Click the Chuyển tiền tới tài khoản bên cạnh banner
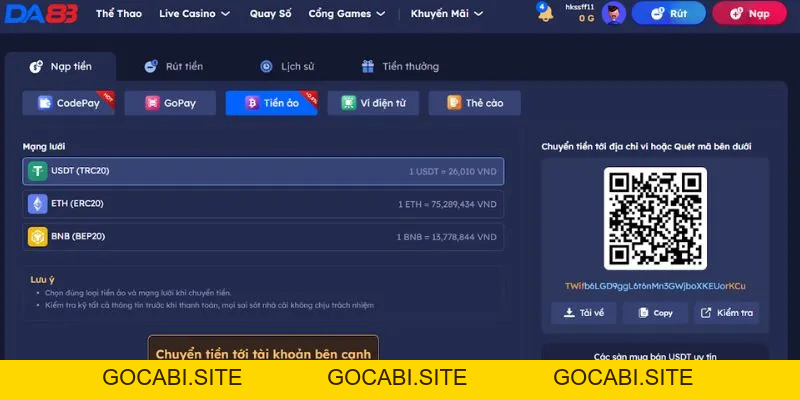 point(263,348)
